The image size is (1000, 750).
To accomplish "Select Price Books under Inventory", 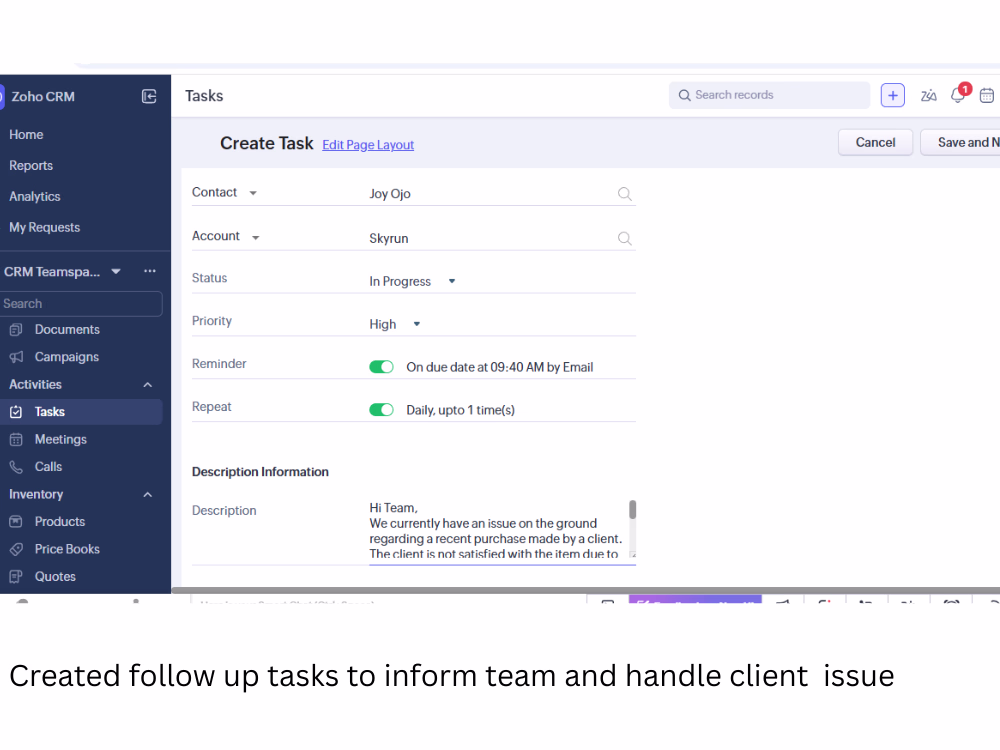I will [x=67, y=549].
